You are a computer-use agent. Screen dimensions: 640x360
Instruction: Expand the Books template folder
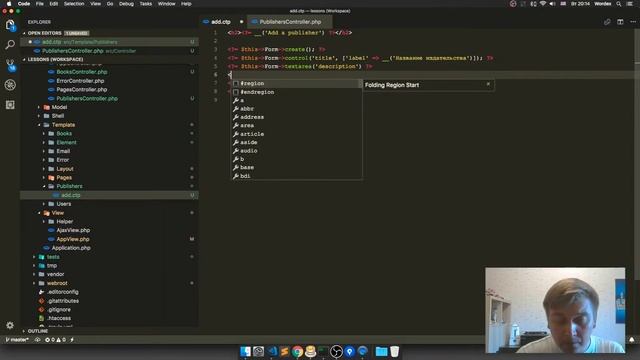click(x=64, y=133)
